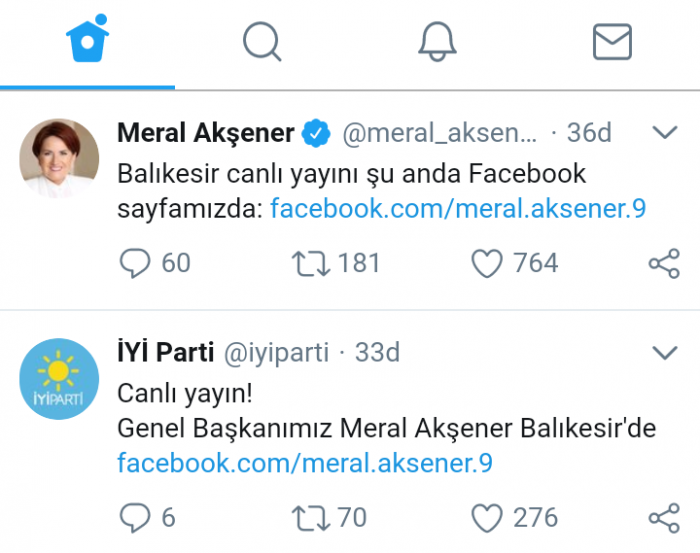Image resolution: width=700 pixels, height=553 pixels.
Task: Share the İYİ Parti tweet
Action: click(664, 518)
